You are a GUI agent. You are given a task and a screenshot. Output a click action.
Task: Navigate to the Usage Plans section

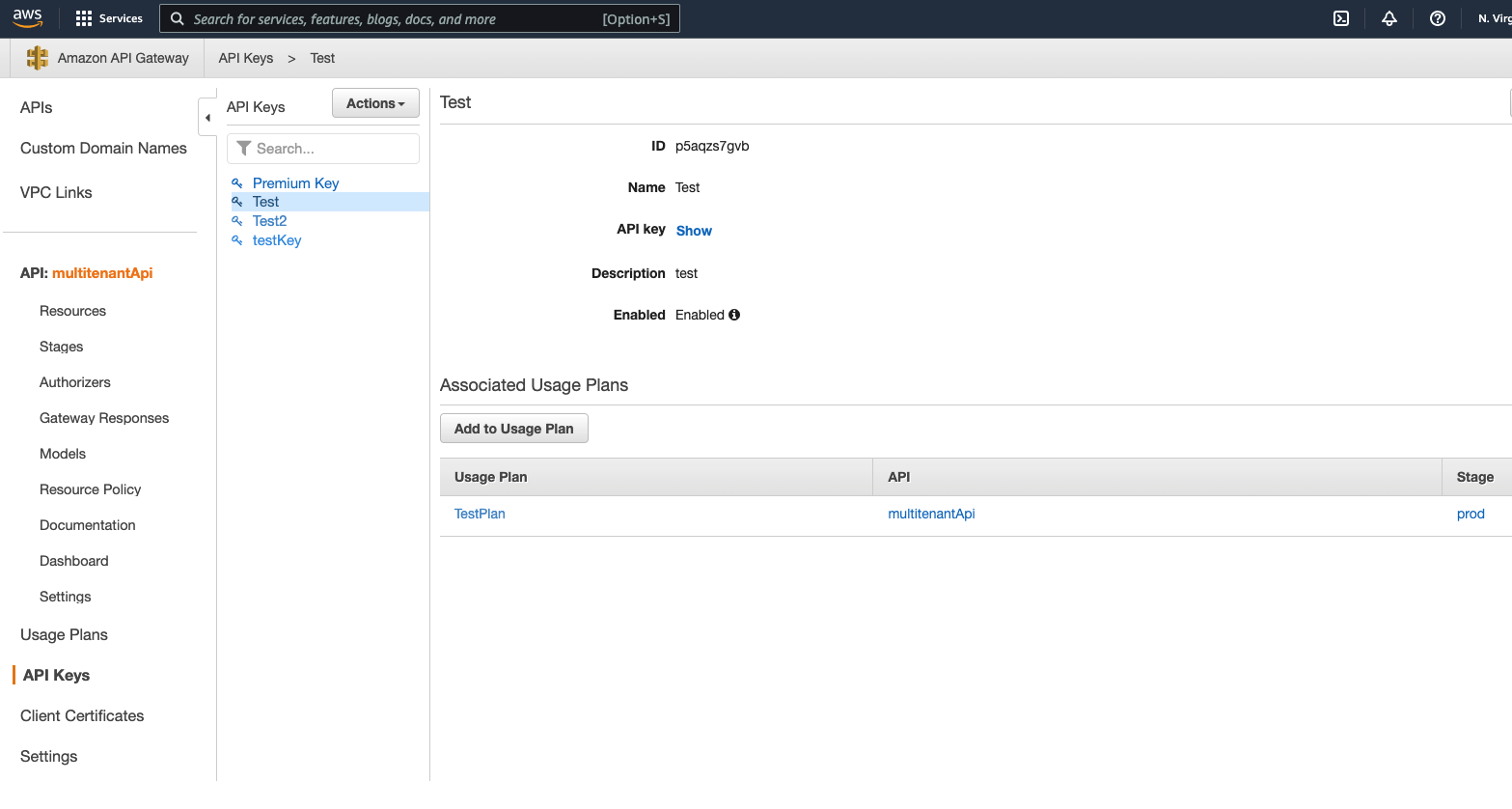[64, 634]
